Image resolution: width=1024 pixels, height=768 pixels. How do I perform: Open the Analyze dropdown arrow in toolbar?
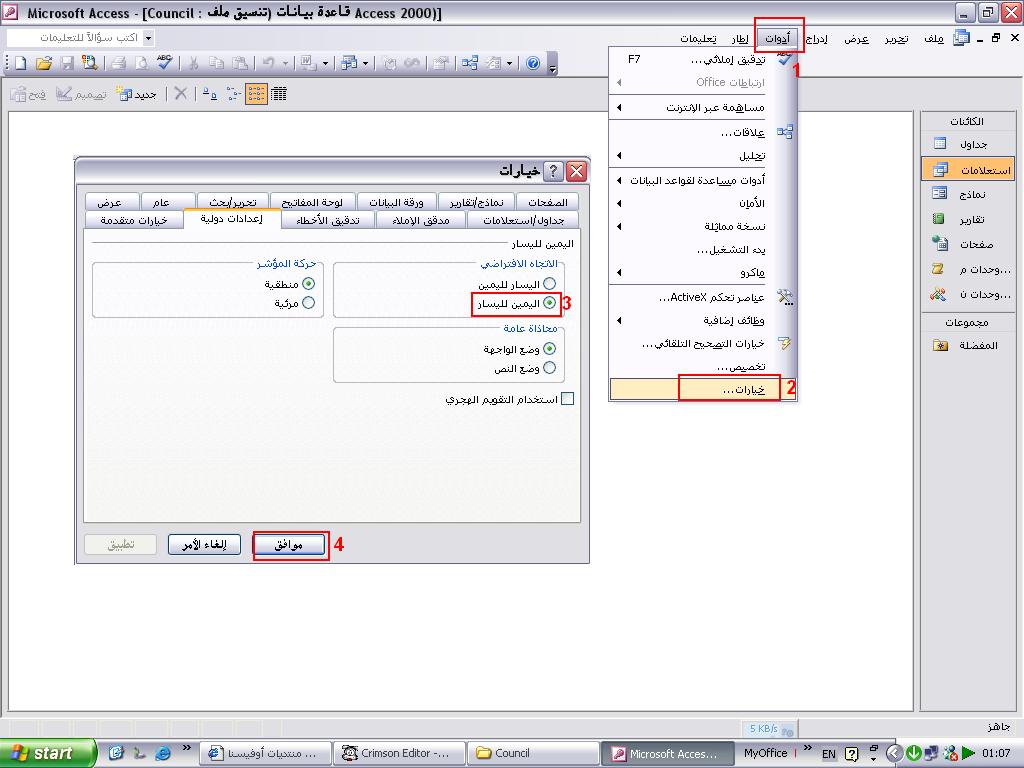(365, 63)
